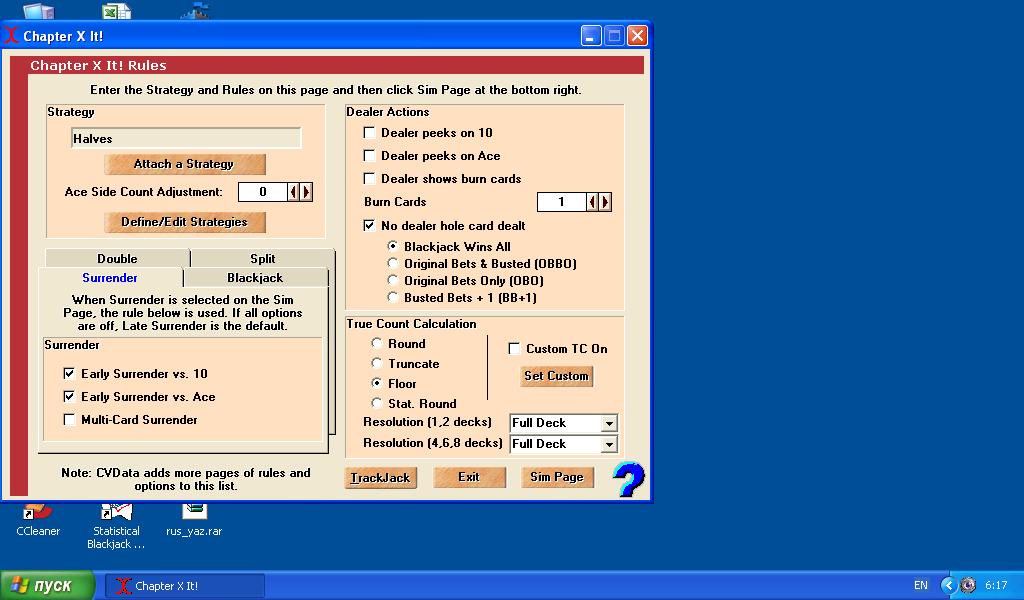Click the Excel file icon on desktop
The image size is (1024, 600).
click(116, 11)
